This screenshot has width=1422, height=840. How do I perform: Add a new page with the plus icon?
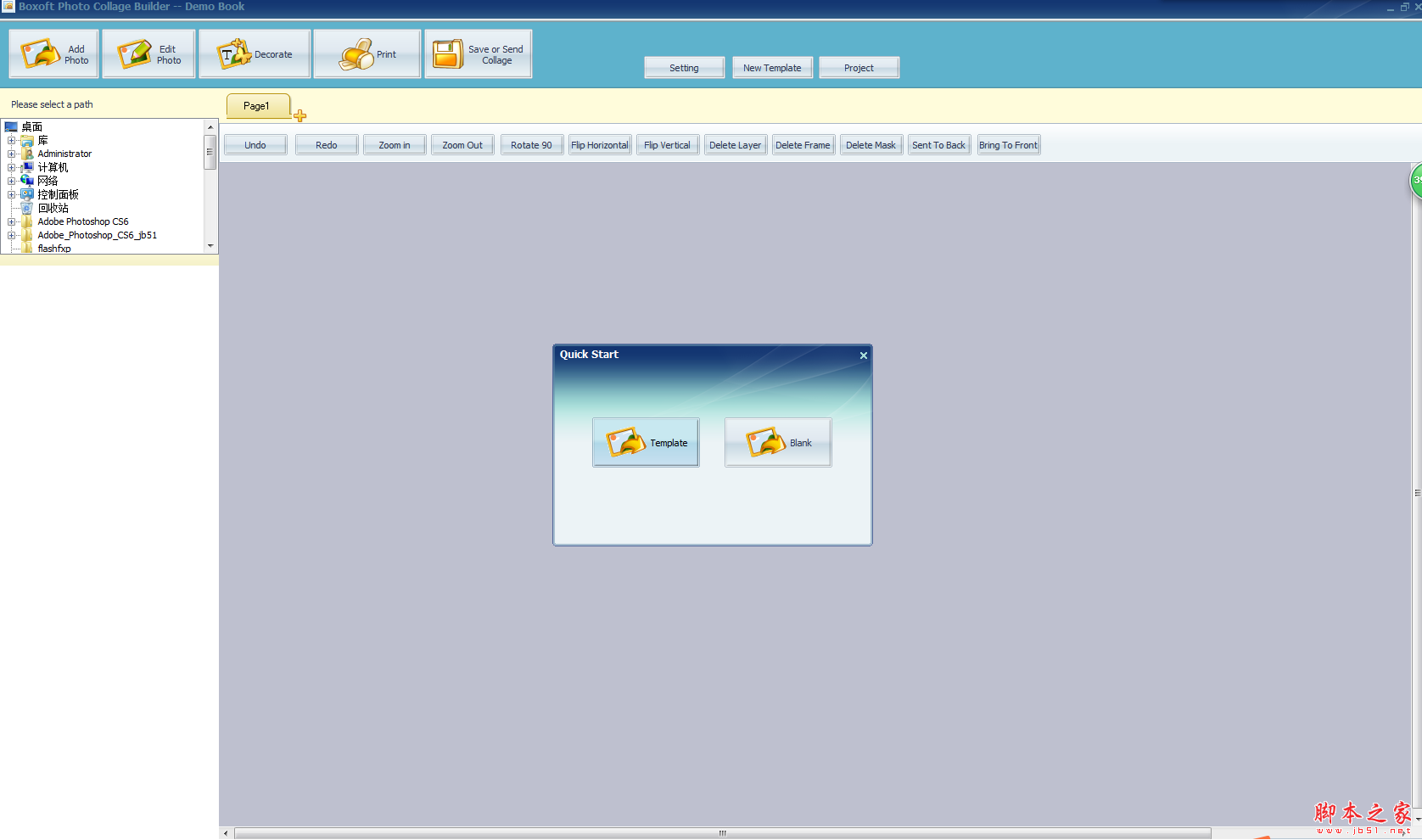300,115
